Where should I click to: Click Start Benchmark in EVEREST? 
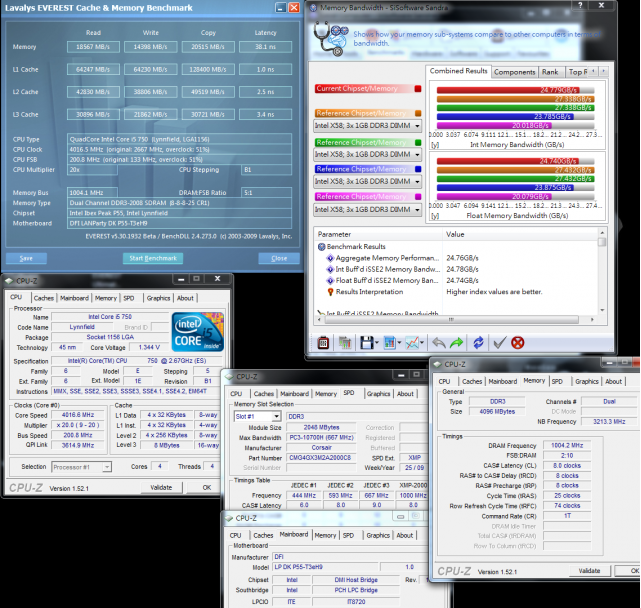click(153, 258)
